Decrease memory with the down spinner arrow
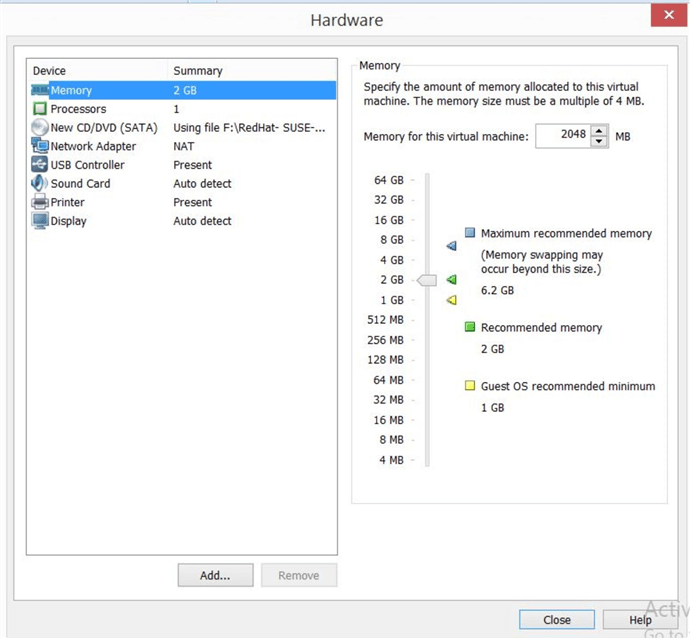690x638 pixels. click(599, 141)
